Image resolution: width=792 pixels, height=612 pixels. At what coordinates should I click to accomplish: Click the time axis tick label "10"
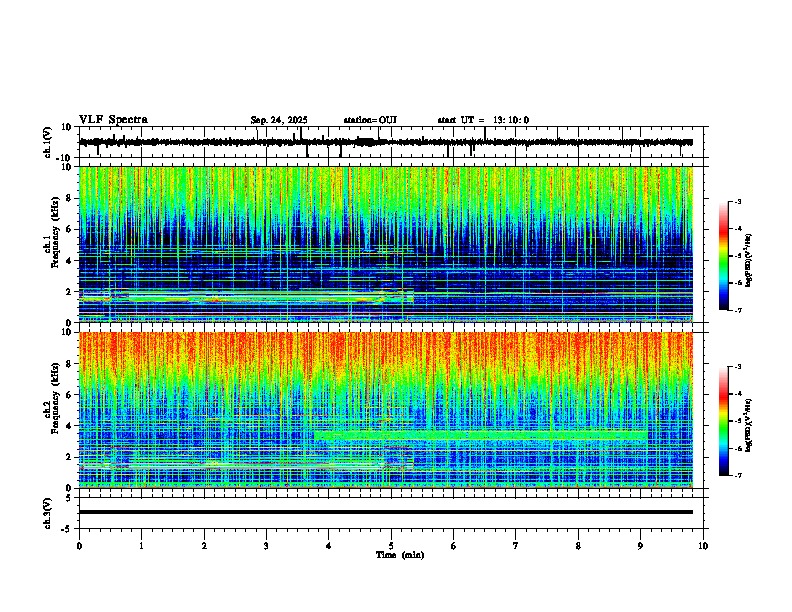703,546
